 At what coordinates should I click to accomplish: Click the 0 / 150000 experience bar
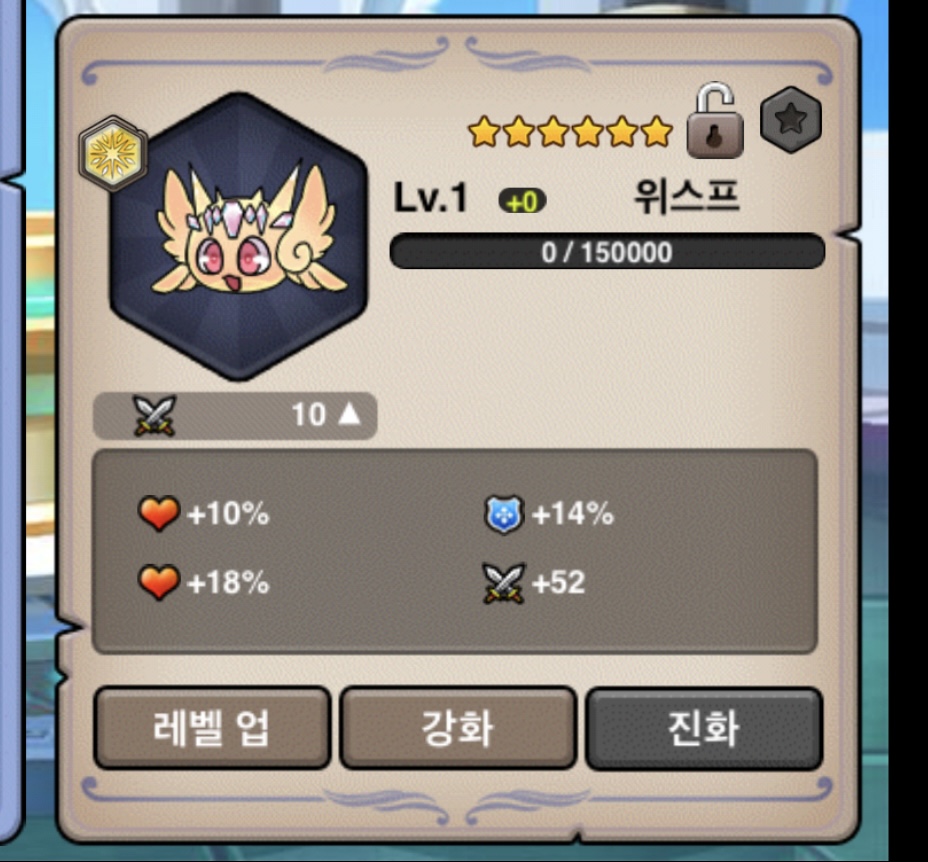(x=607, y=252)
